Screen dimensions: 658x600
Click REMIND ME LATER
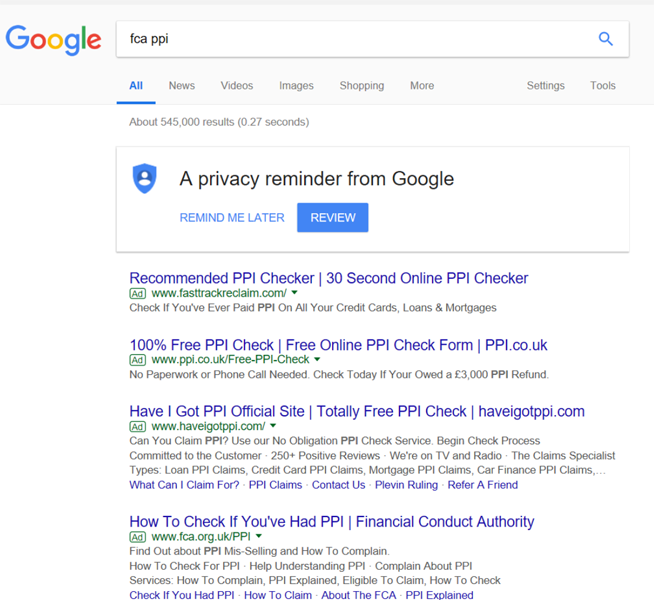pos(232,217)
